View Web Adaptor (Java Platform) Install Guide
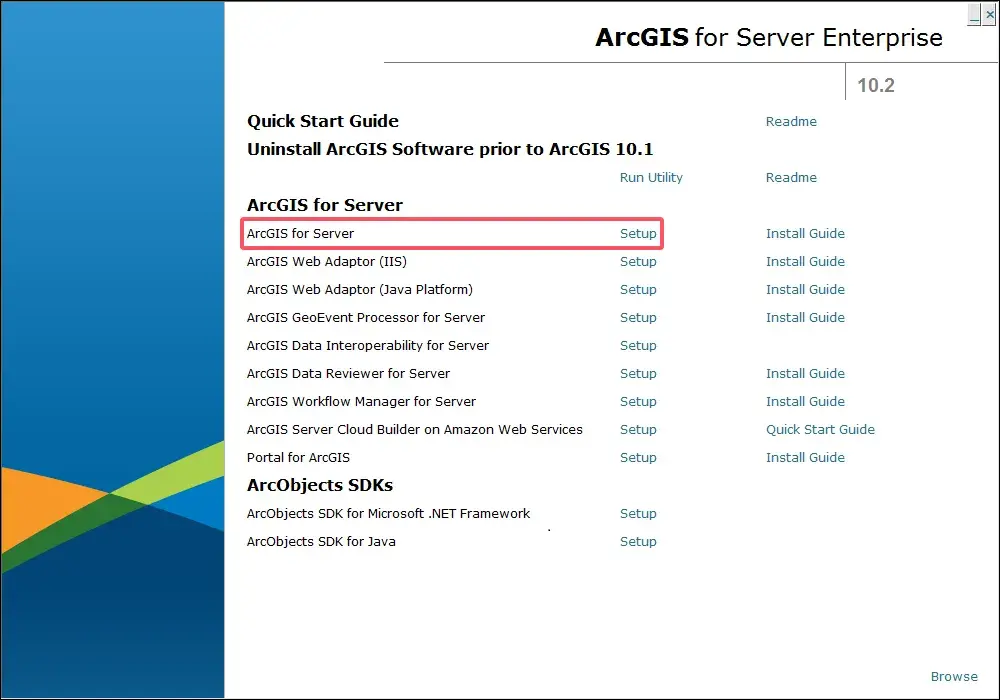This screenshot has width=1000, height=700. (x=805, y=289)
